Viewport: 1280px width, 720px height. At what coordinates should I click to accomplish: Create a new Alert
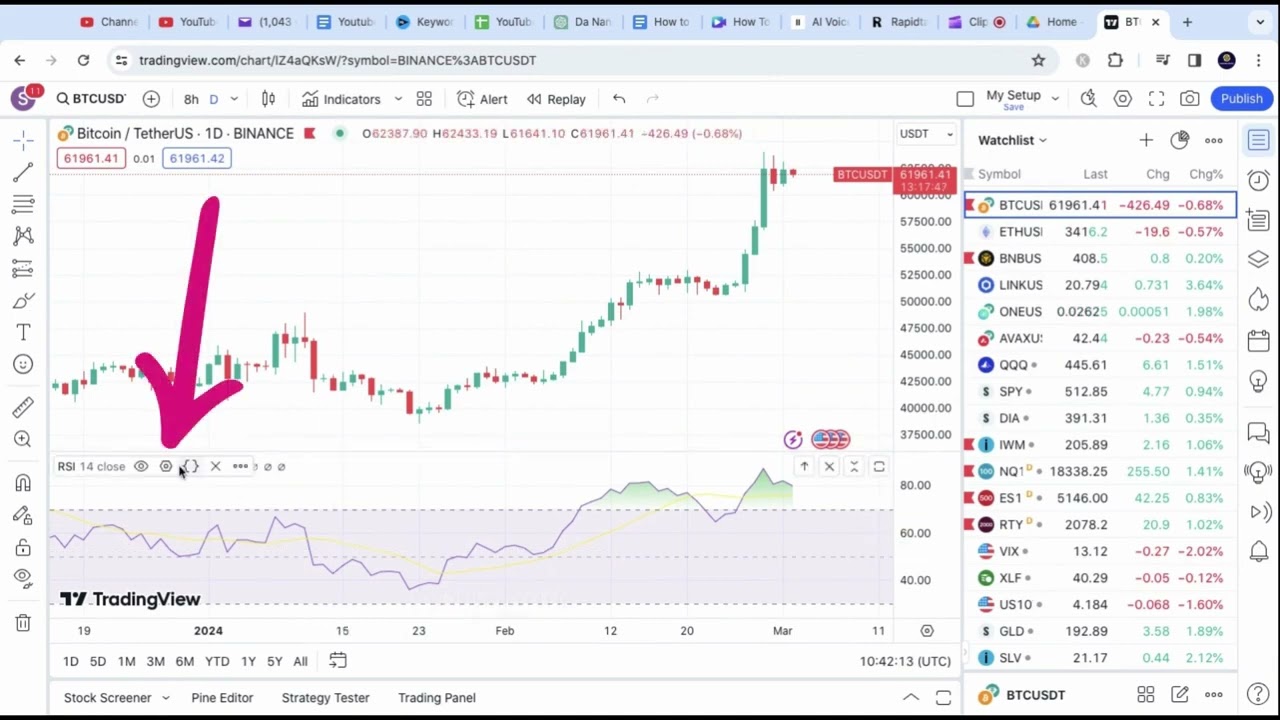(482, 99)
